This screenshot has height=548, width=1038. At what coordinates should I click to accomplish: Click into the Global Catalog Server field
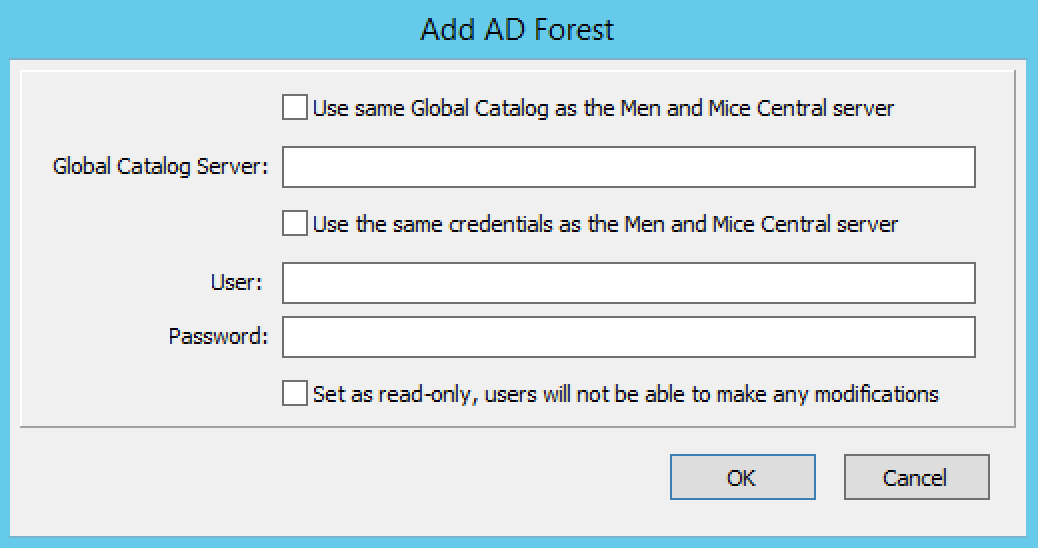tap(629, 167)
